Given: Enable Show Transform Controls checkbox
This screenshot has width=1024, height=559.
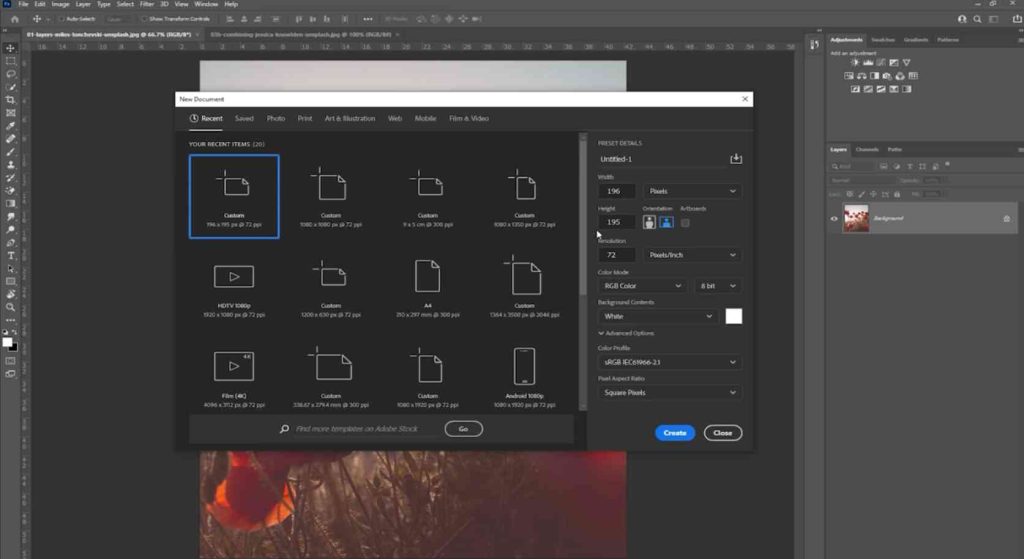Looking at the screenshot, I should (x=144, y=19).
